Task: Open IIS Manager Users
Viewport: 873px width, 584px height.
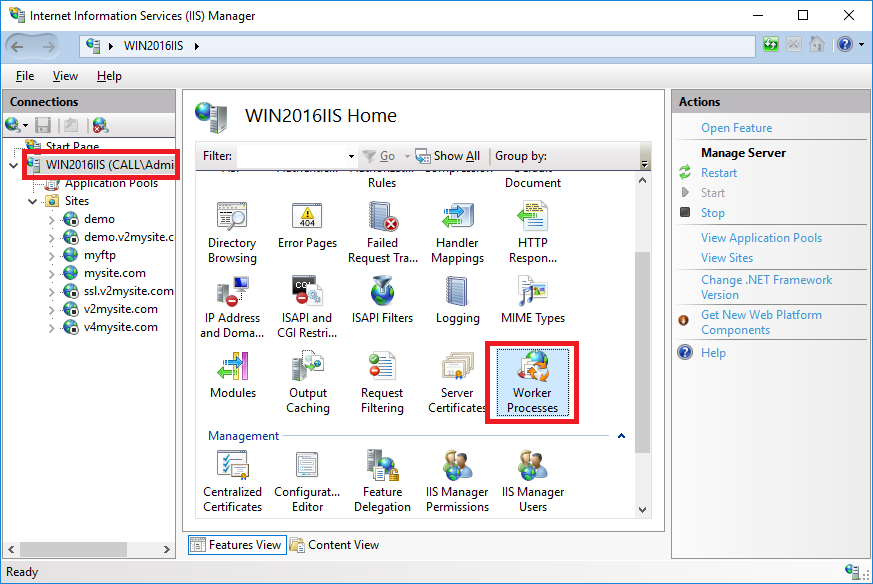Action: [533, 482]
